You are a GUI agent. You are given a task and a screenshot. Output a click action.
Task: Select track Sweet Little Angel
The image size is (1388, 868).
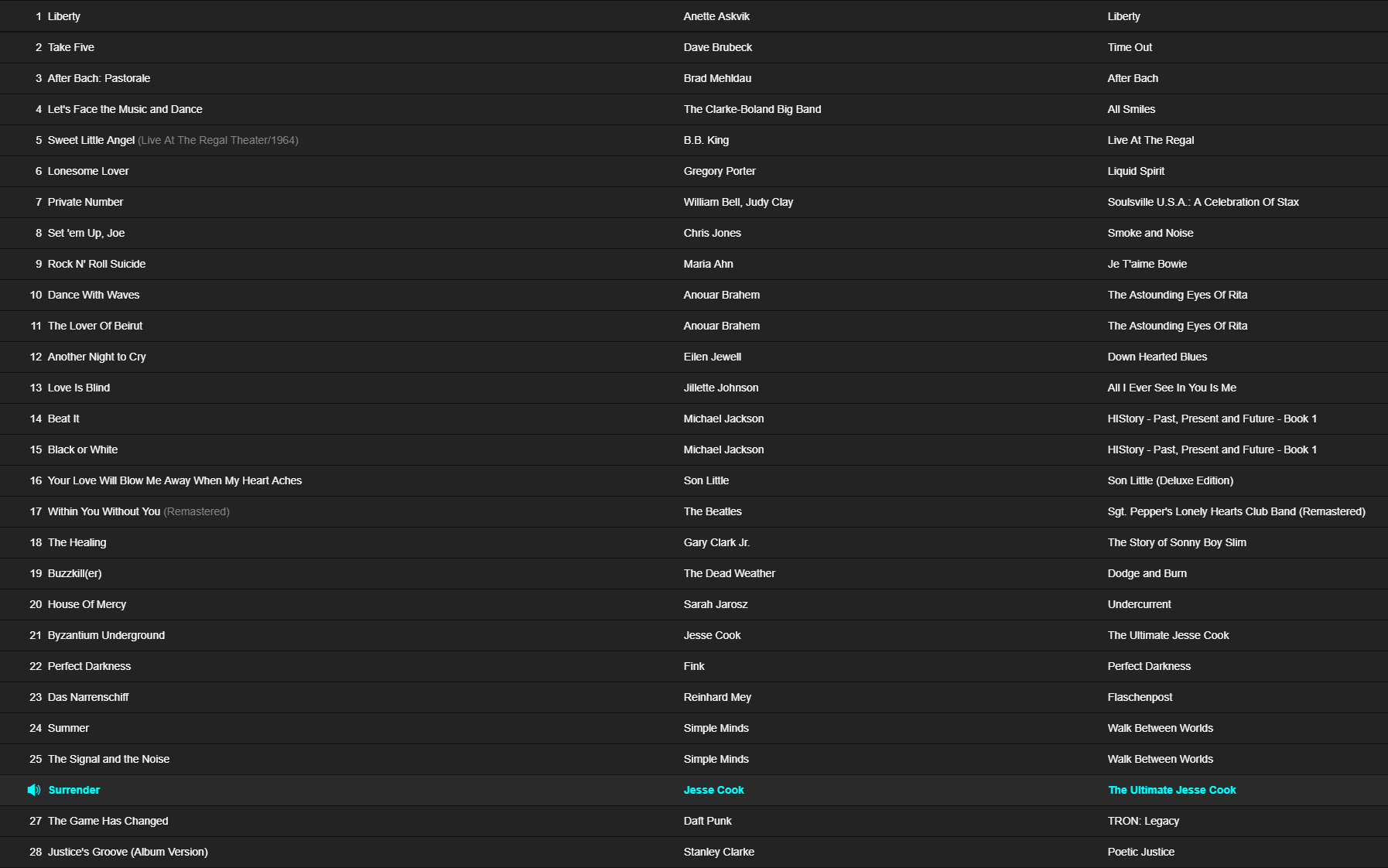pyautogui.click(x=91, y=140)
